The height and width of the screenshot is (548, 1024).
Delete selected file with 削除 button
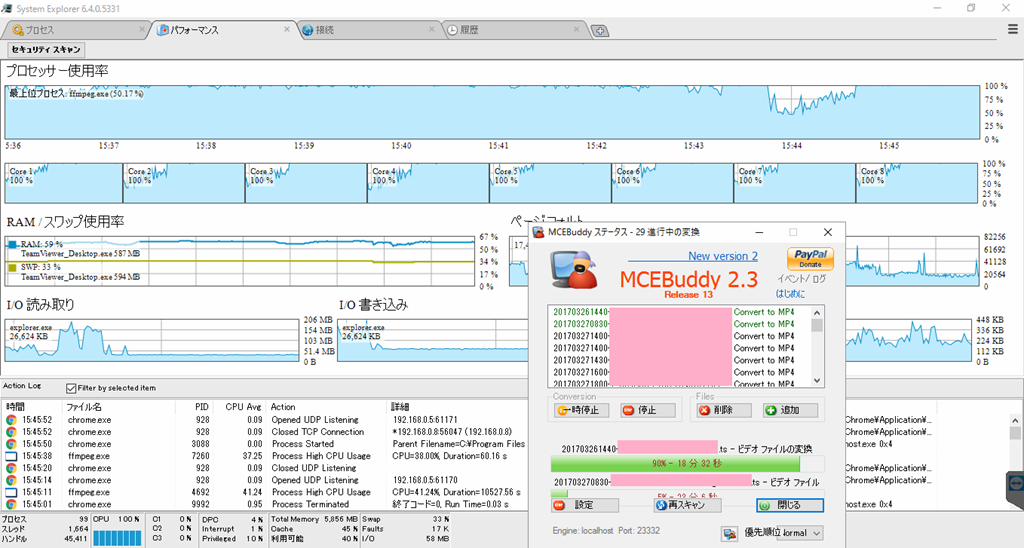pyautogui.click(x=724, y=410)
